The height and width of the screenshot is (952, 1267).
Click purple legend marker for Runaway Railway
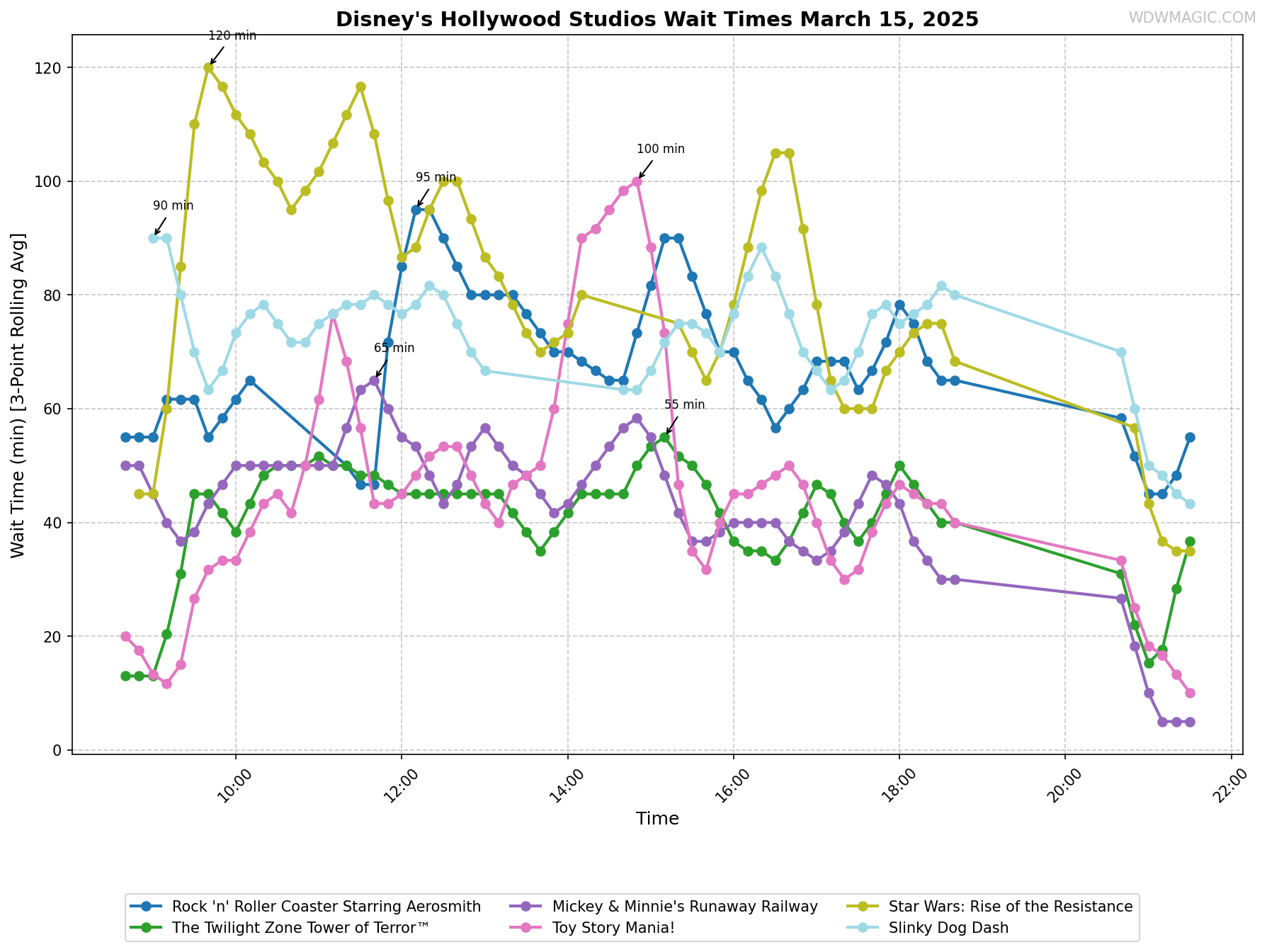[526, 907]
